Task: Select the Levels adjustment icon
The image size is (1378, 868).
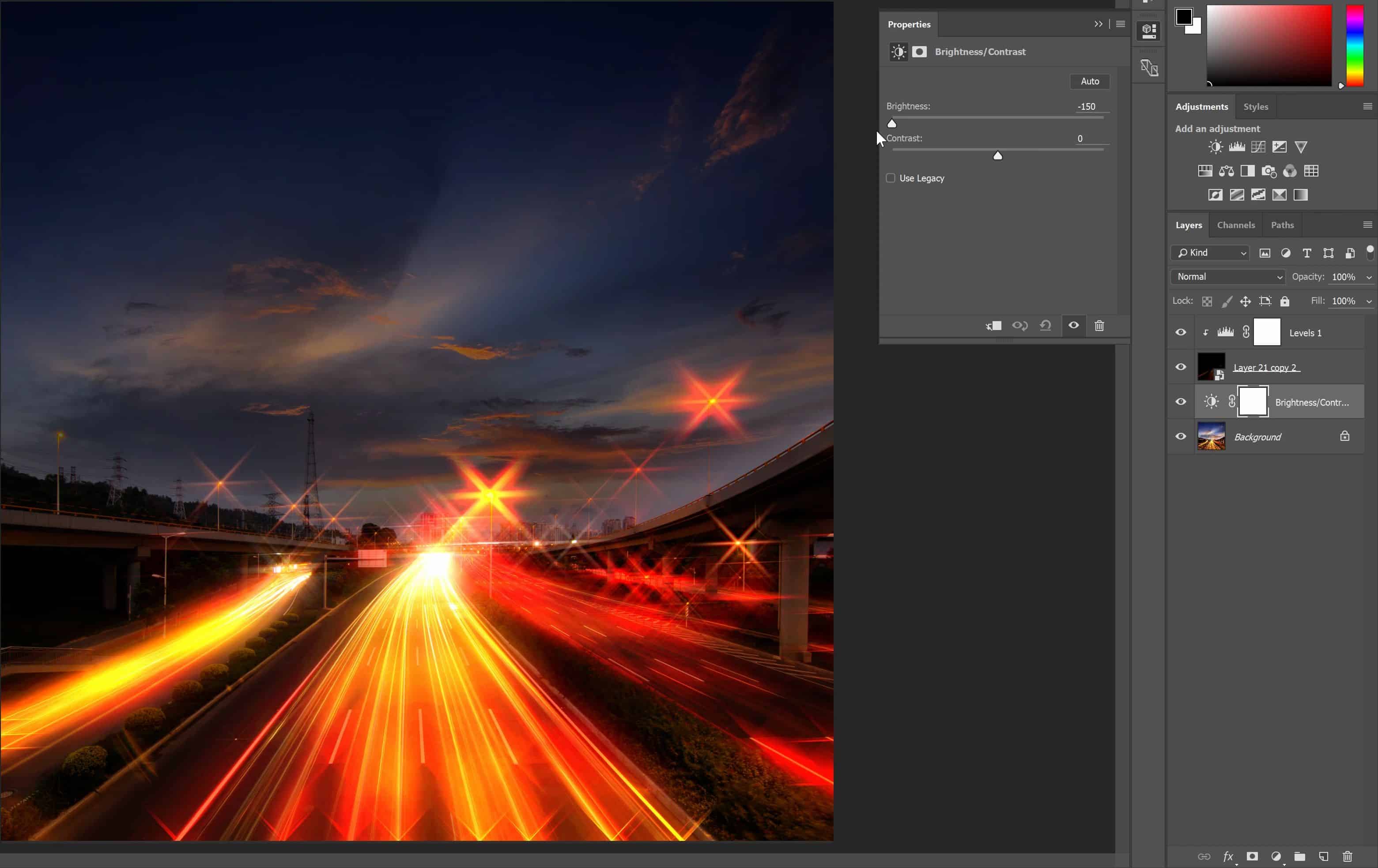Action: [x=1236, y=147]
